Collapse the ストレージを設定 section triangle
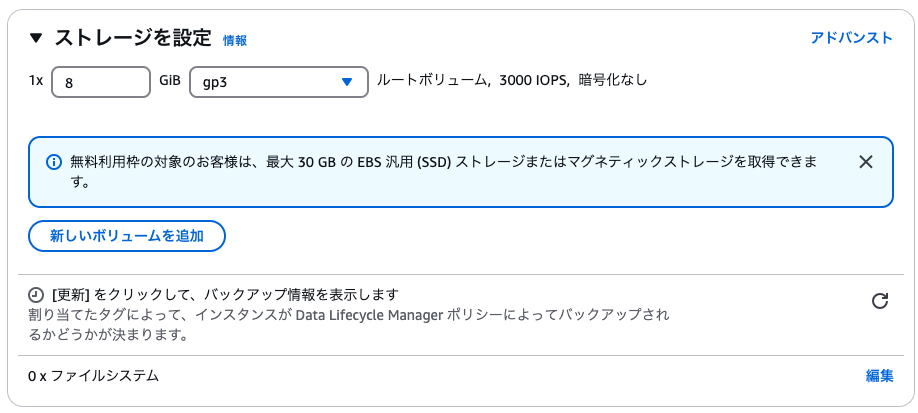This screenshot has width=918, height=413. coord(36,39)
